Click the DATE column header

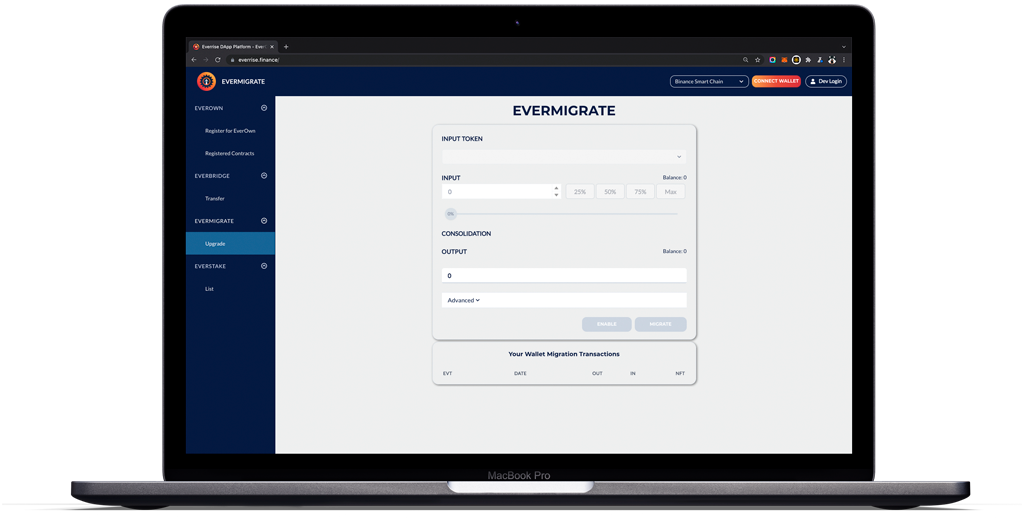(520, 374)
